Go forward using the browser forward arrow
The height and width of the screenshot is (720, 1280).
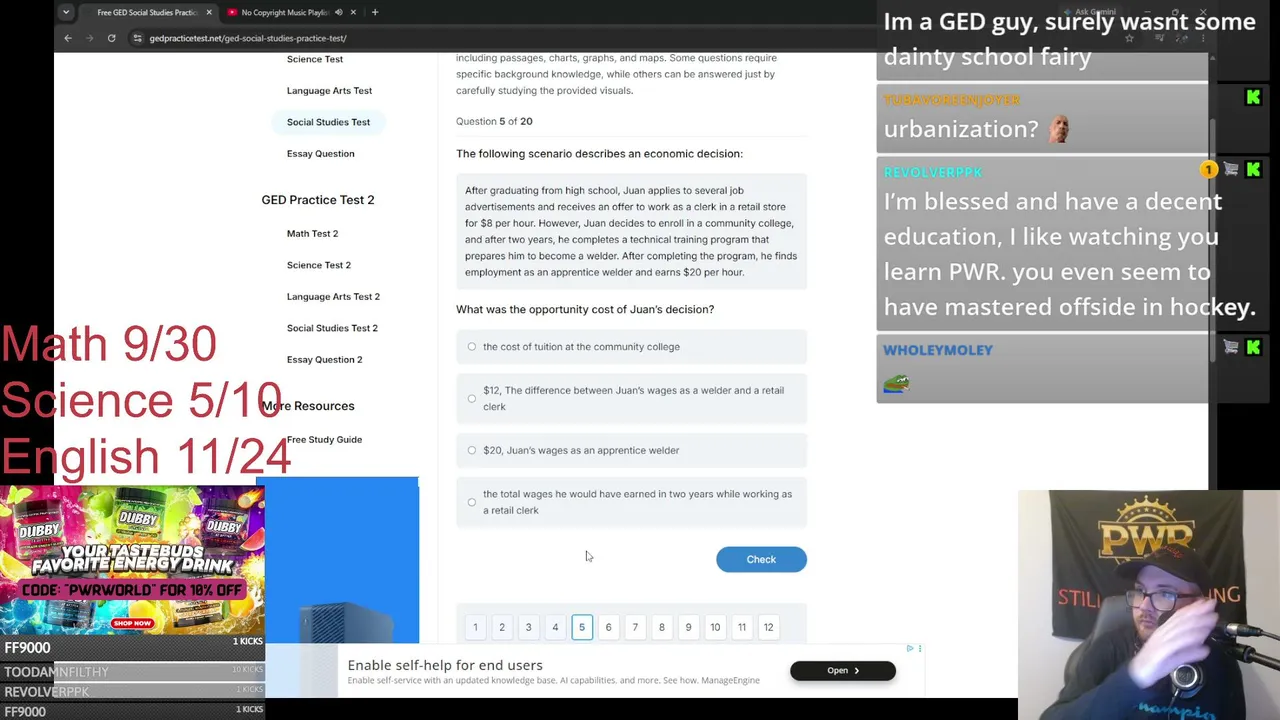point(89,38)
